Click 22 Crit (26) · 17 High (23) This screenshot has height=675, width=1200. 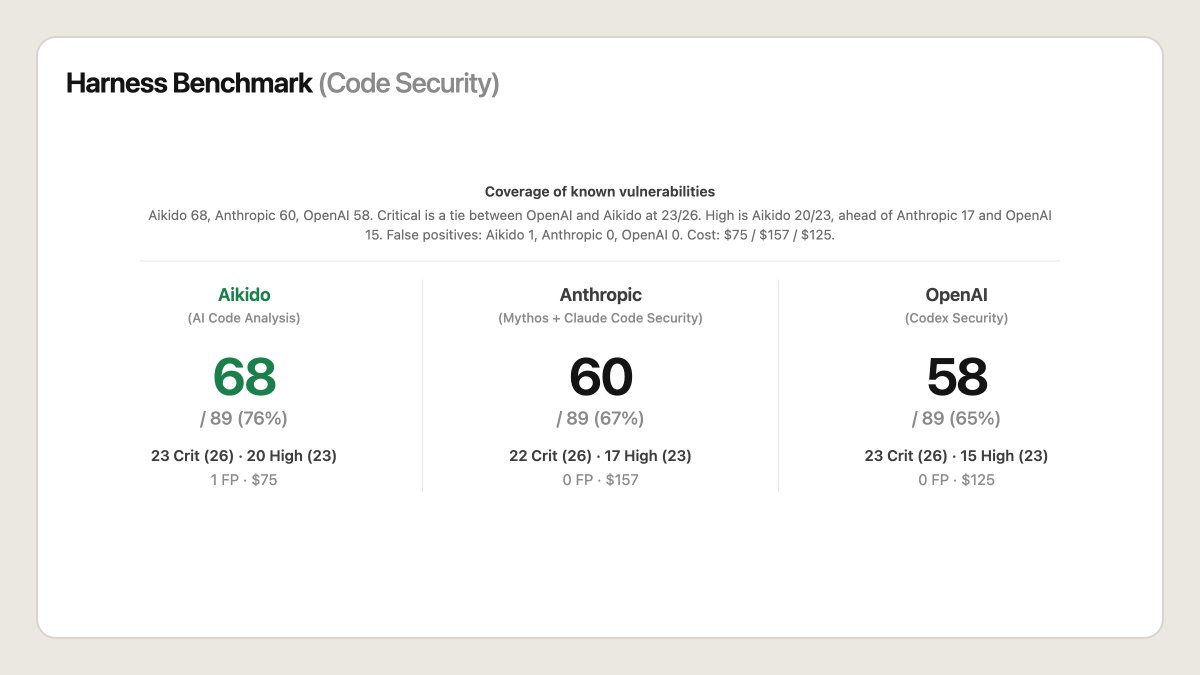click(600, 456)
